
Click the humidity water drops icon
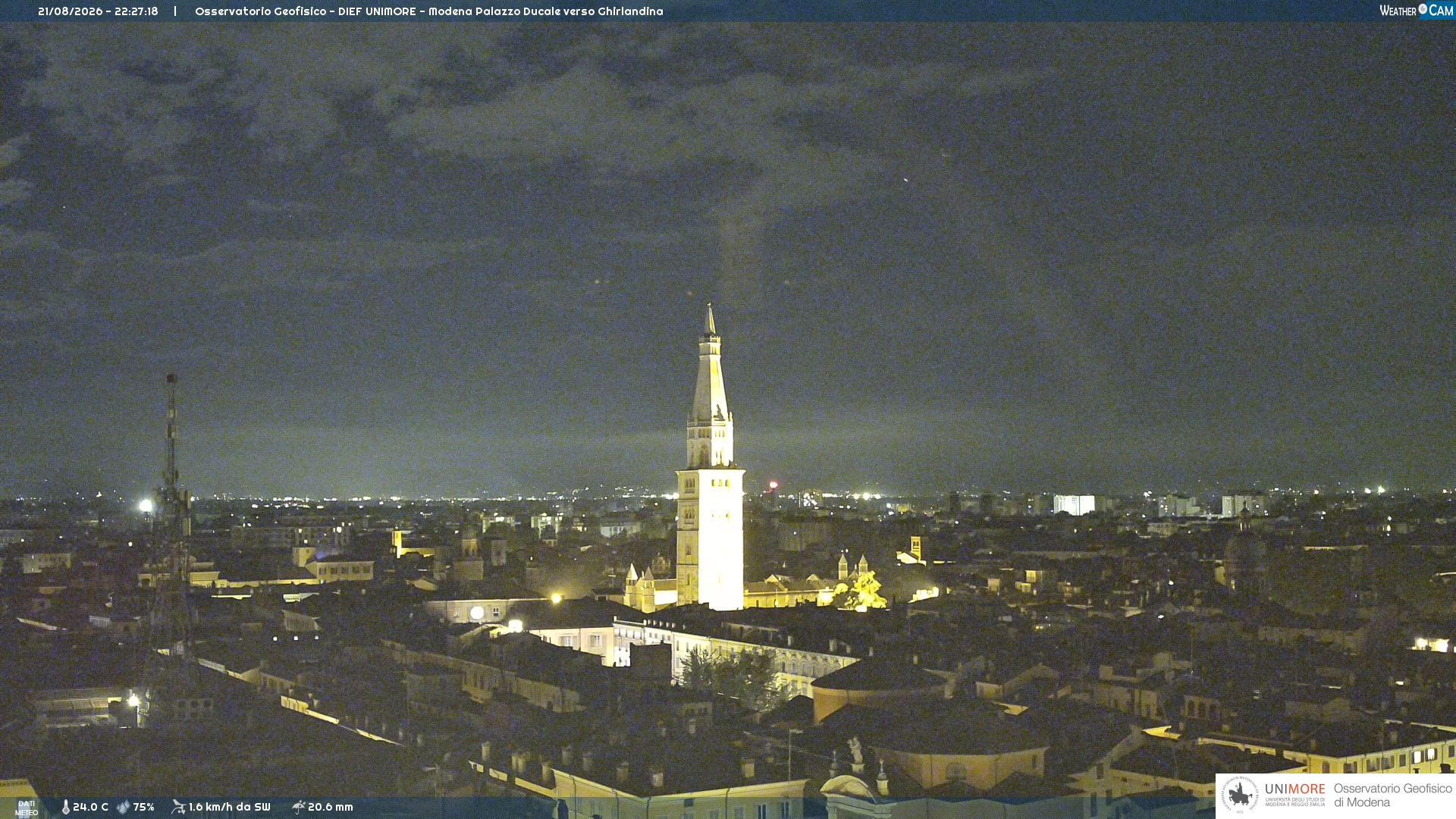point(123,808)
